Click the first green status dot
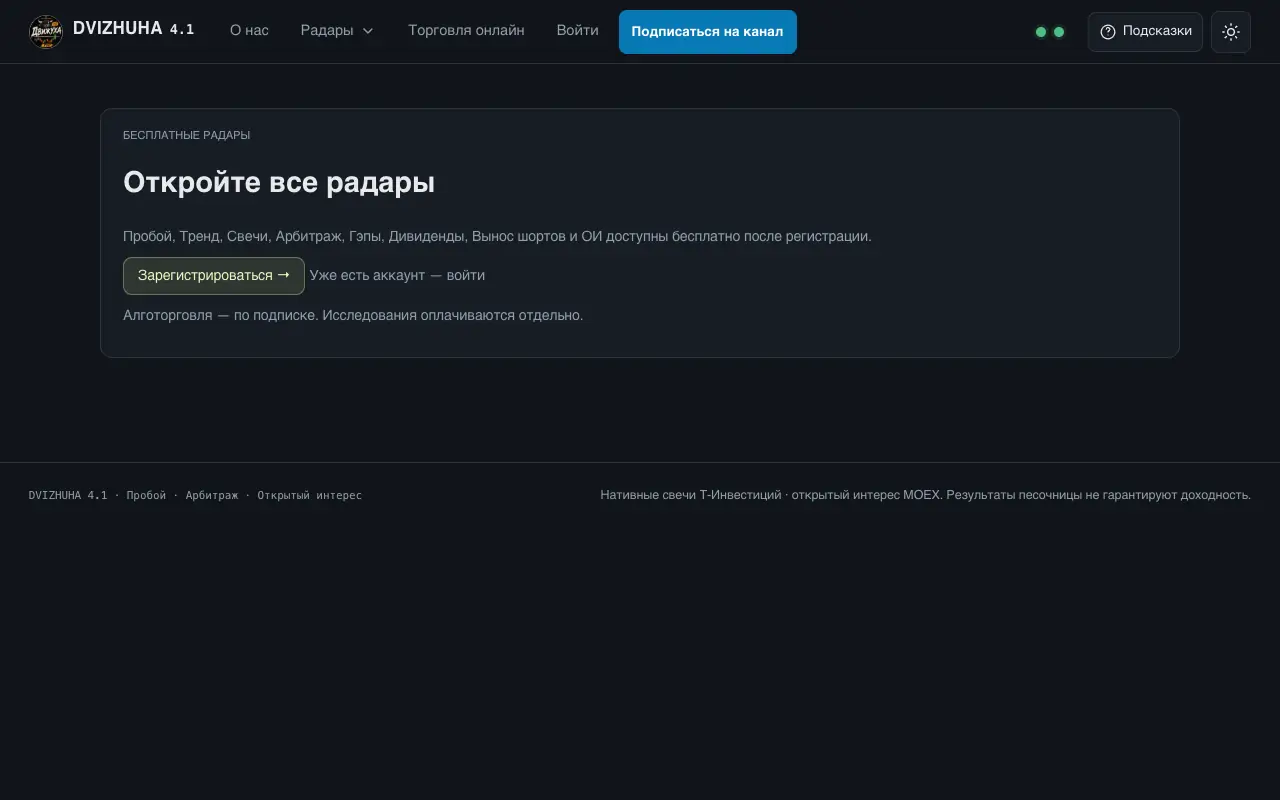Viewport: 1280px width, 800px height. (1041, 32)
